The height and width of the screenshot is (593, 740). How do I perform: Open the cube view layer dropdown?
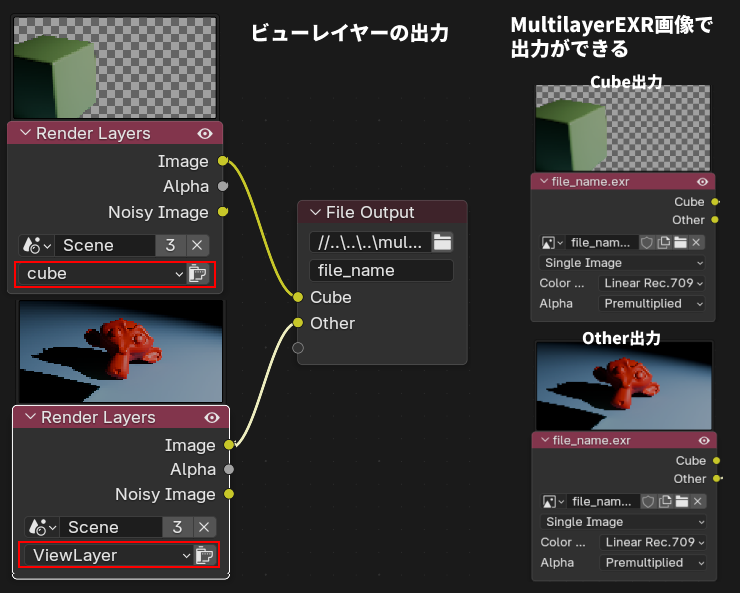[x=100, y=273]
